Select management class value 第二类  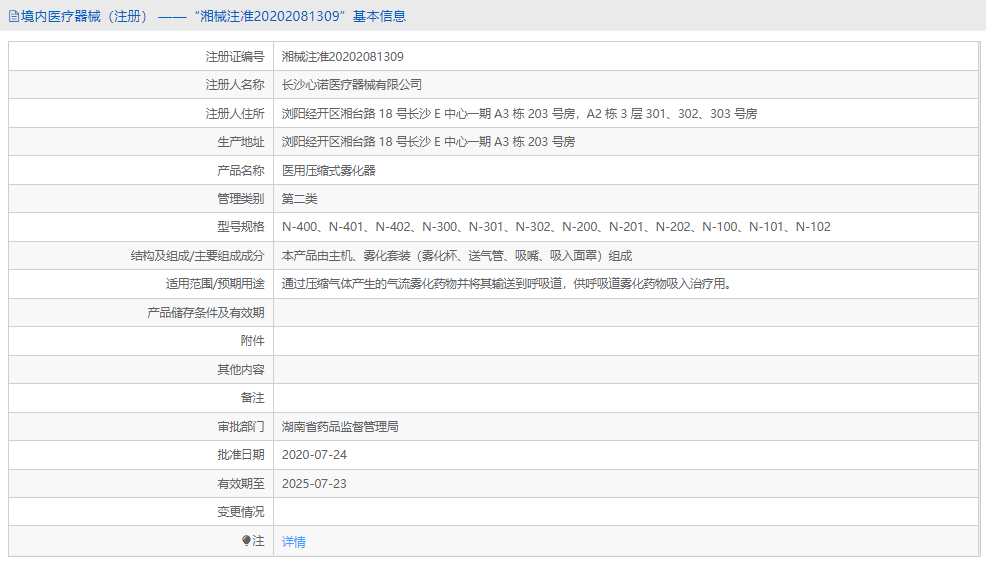coord(299,199)
